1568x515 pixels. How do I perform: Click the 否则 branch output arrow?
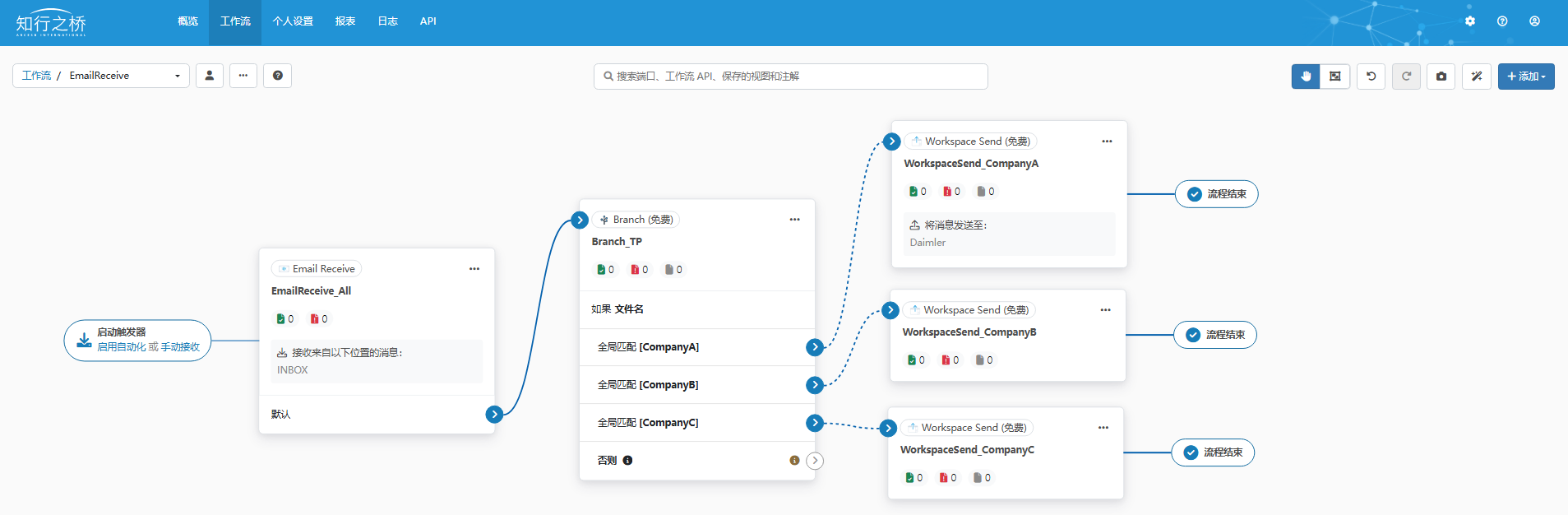[815, 461]
